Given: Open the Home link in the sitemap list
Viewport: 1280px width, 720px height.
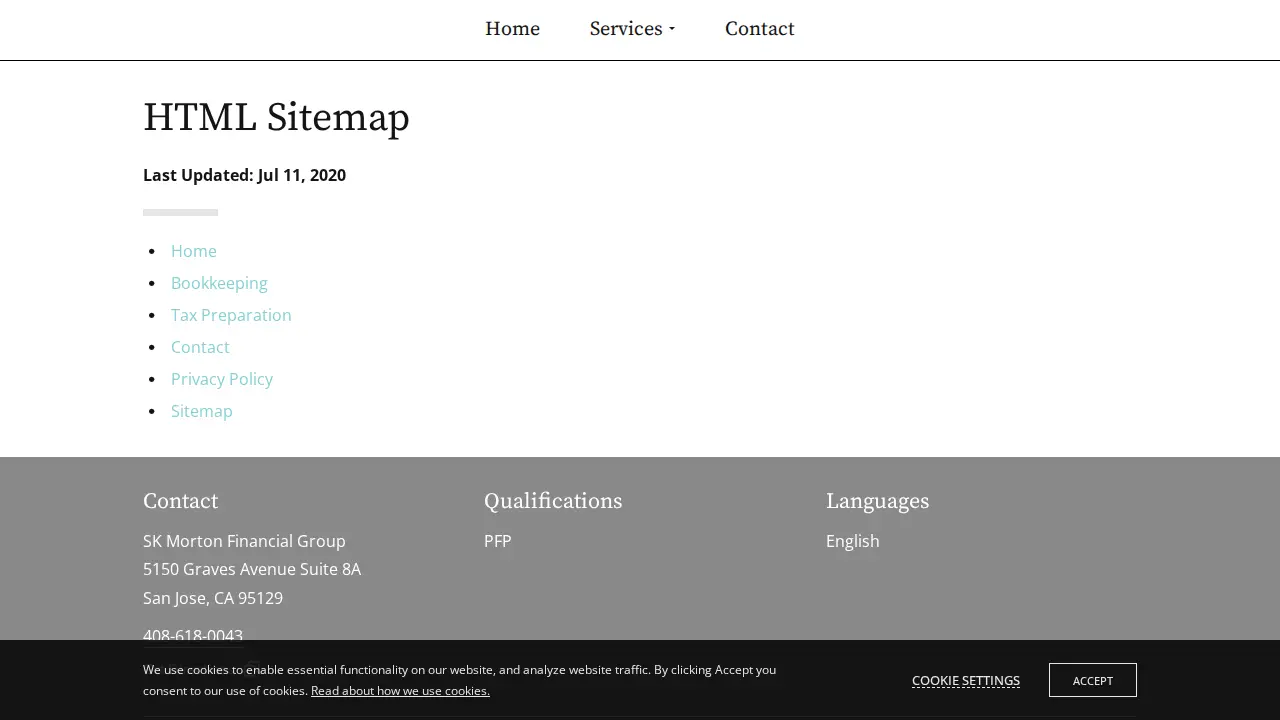Looking at the screenshot, I should click(194, 251).
